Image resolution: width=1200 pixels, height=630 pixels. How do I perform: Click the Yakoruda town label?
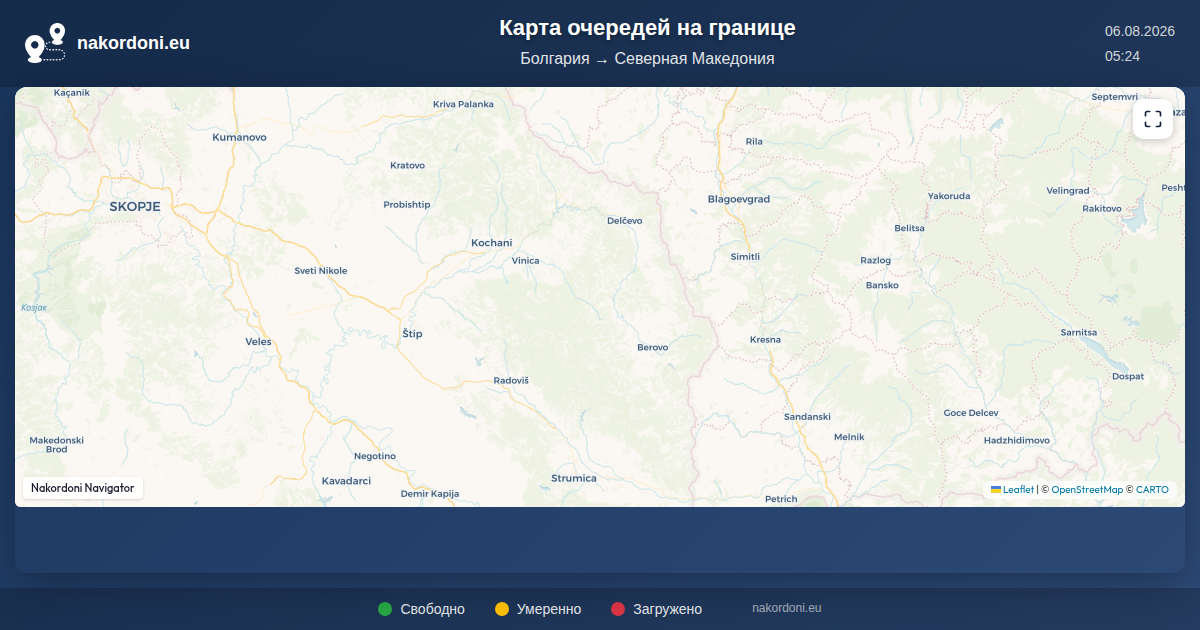point(949,196)
